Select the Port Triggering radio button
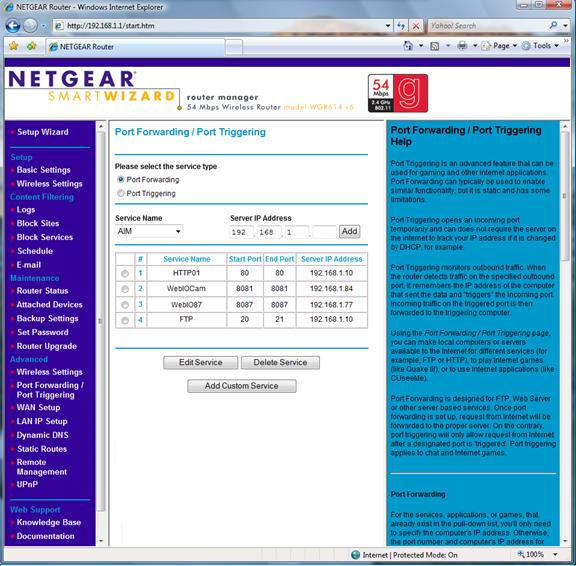The image size is (576, 566). pos(120,193)
